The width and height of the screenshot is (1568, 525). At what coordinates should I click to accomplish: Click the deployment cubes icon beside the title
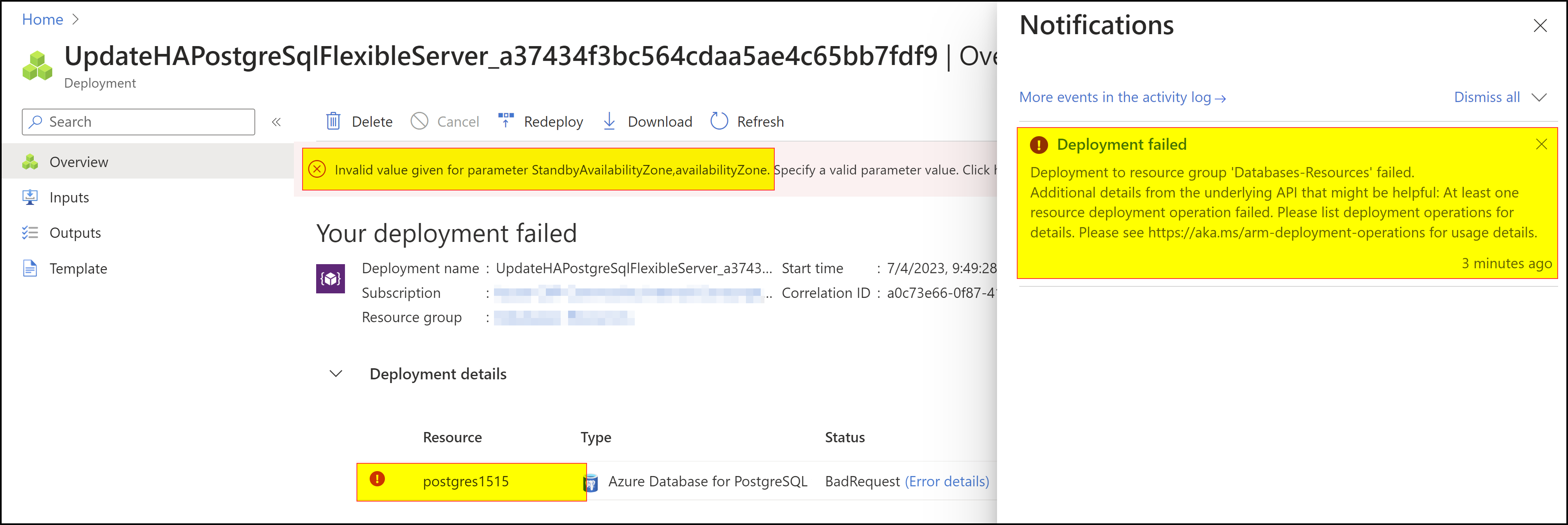tap(37, 66)
